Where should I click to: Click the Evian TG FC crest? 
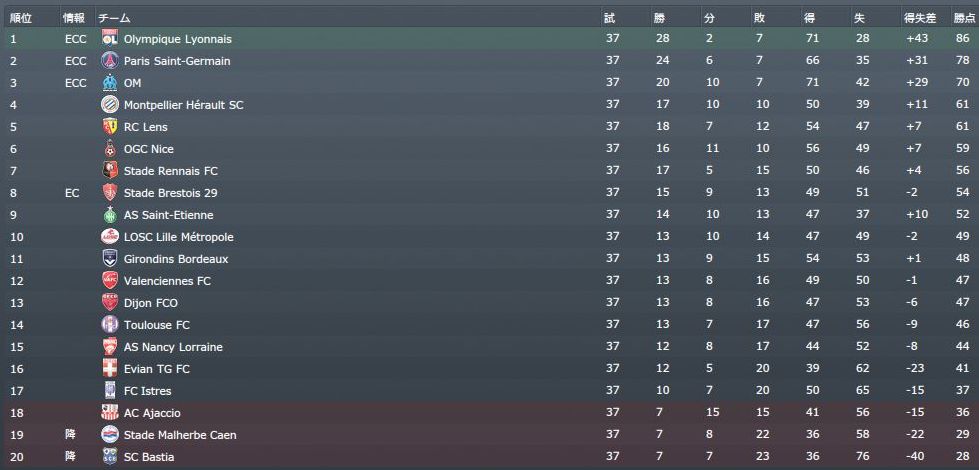[110, 369]
